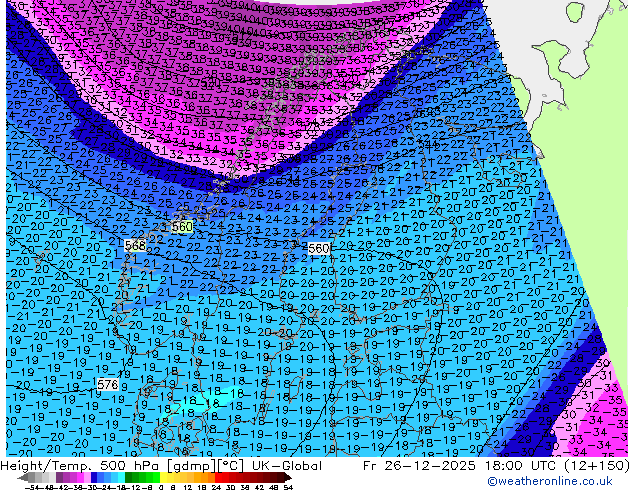Click the 576 height contour label
The height and width of the screenshot is (490, 634).
click(108, 385)
